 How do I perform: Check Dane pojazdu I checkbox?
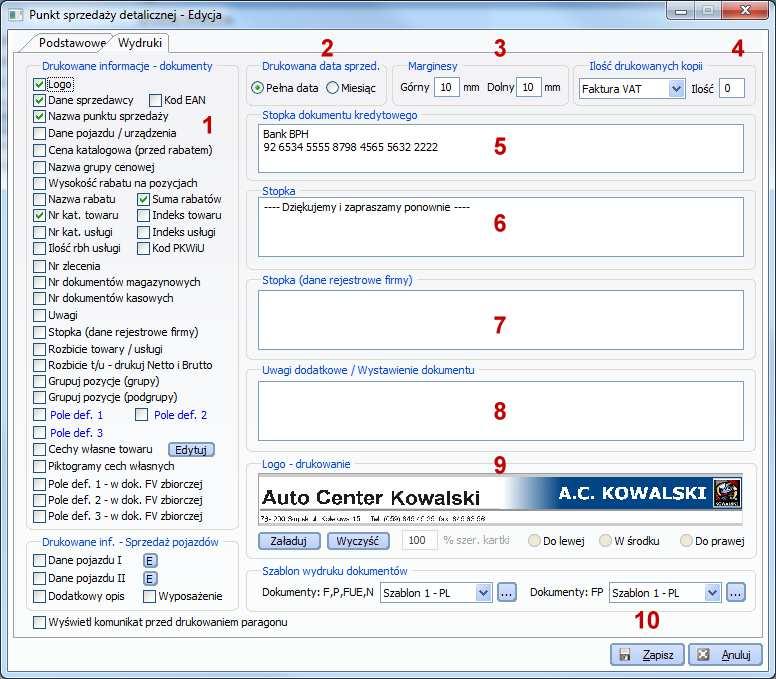40,560
